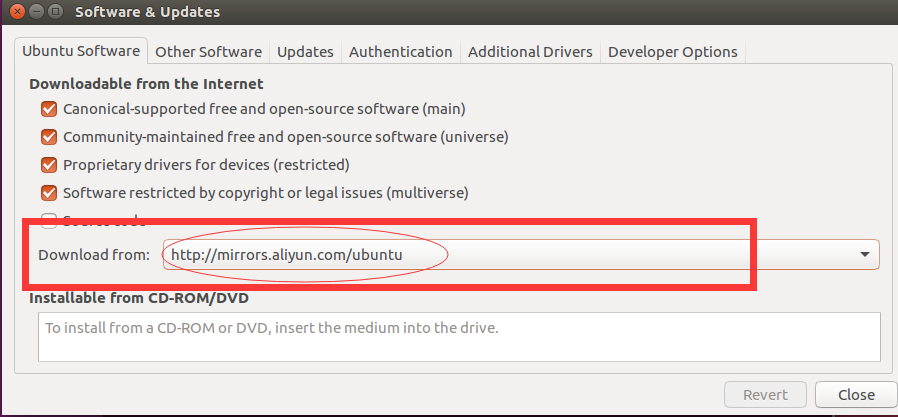Toggle Community-maintained universe software checkbox
The height and width of the screenshot is (417, 898).
click(x=48, y=136)
